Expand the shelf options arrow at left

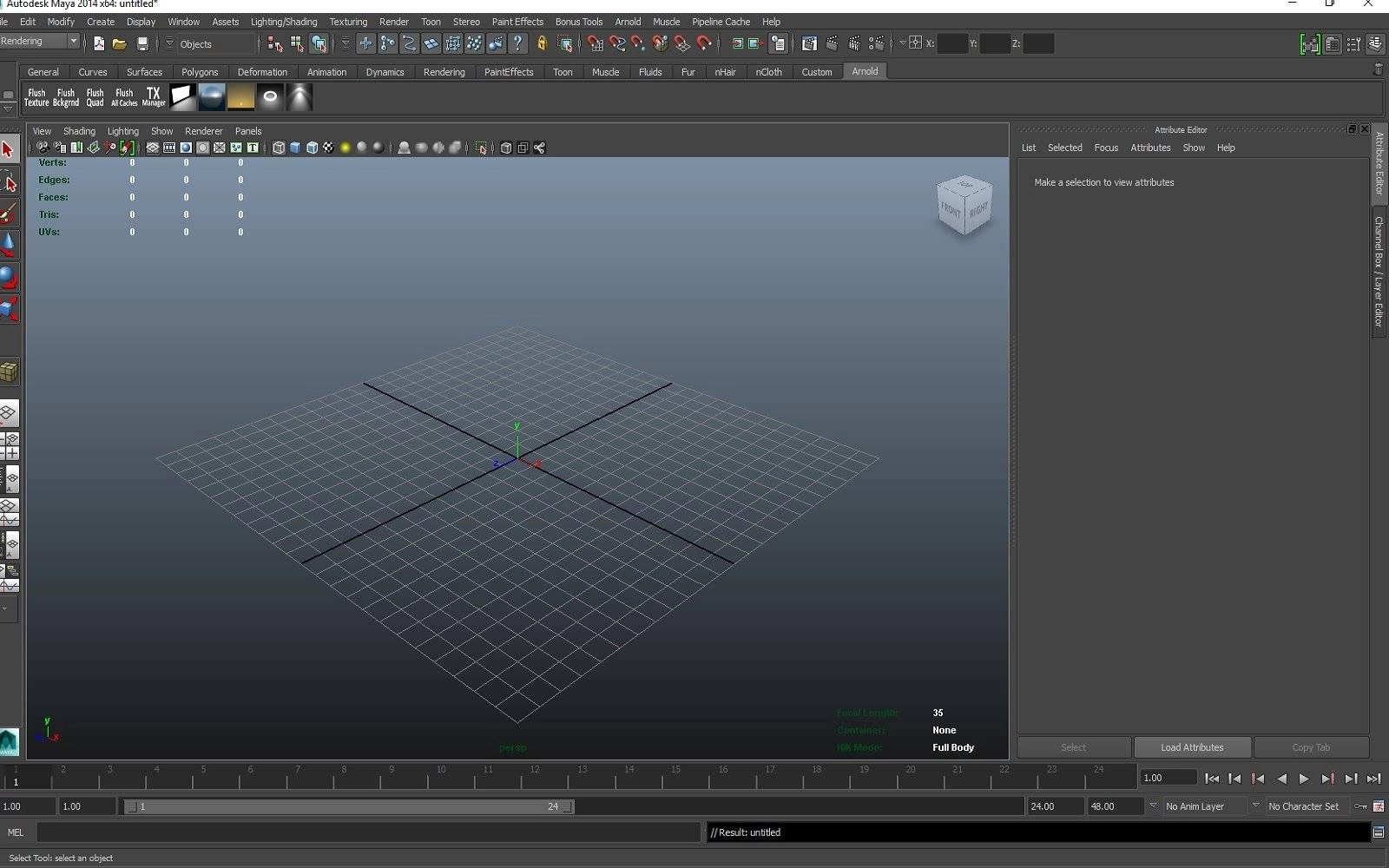pyautogui.click(x=8, y=109)
